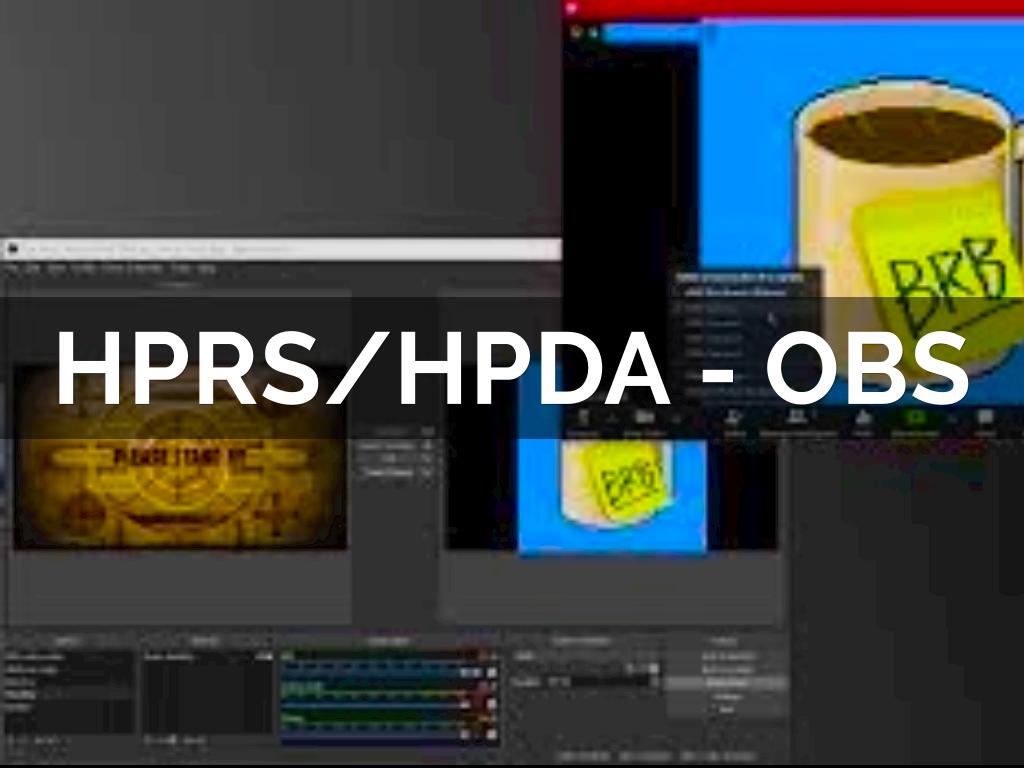Click the green Share Screen icon in Zoom

pos(918,418)
